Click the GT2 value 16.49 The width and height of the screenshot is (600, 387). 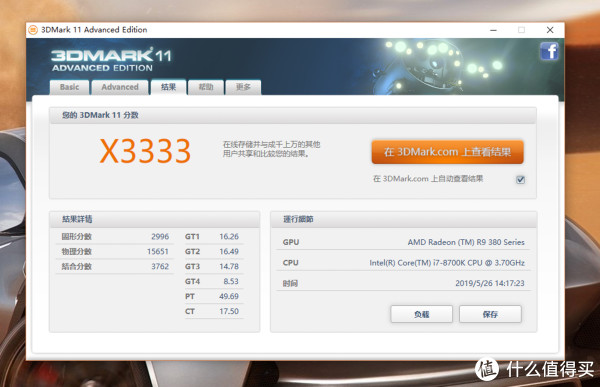coord(229,251)
